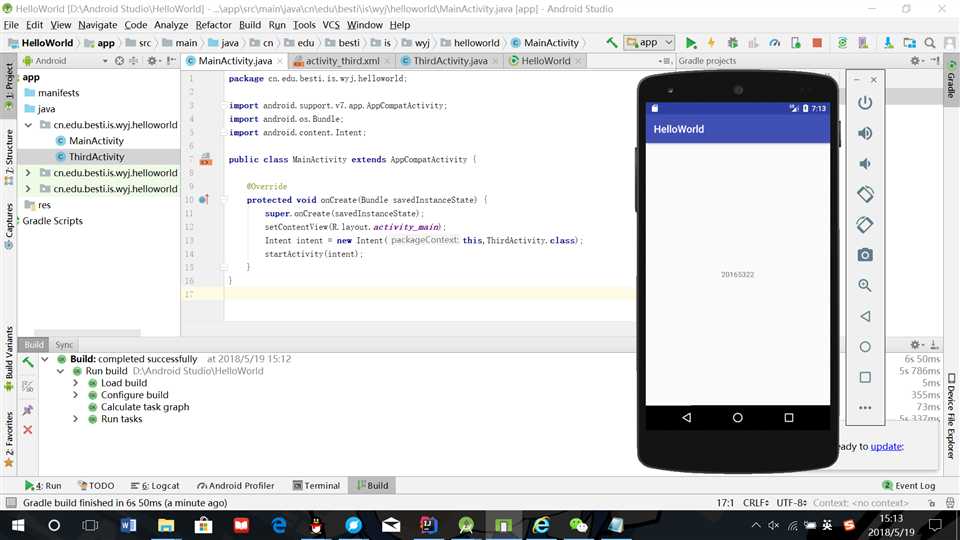The image size is (960, 540).
Task: Click the hammer rebuild icon in Build panel
Action: pos(28,362)
